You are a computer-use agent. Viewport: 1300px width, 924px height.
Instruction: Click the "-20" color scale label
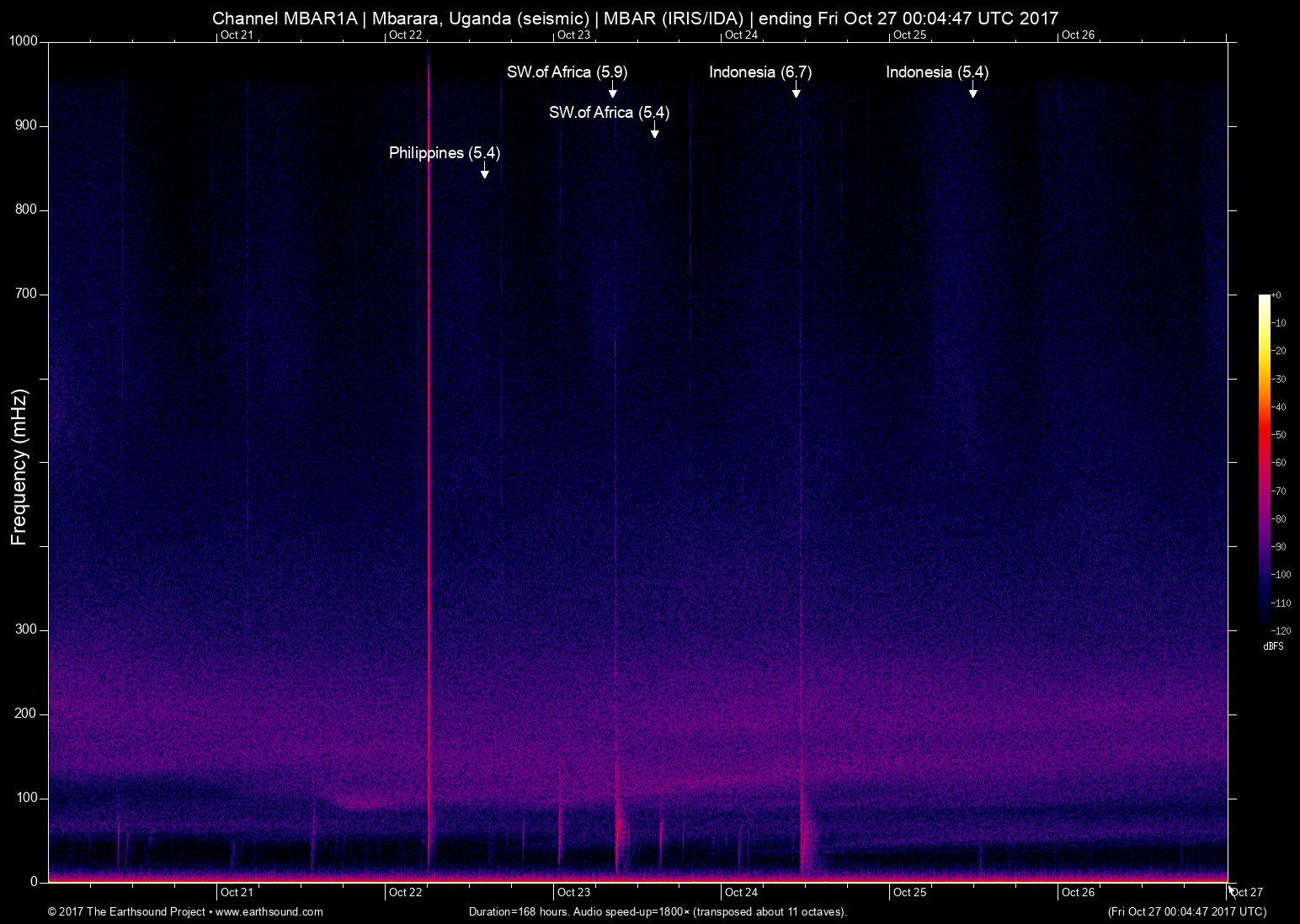click(x=1278, y=351)
